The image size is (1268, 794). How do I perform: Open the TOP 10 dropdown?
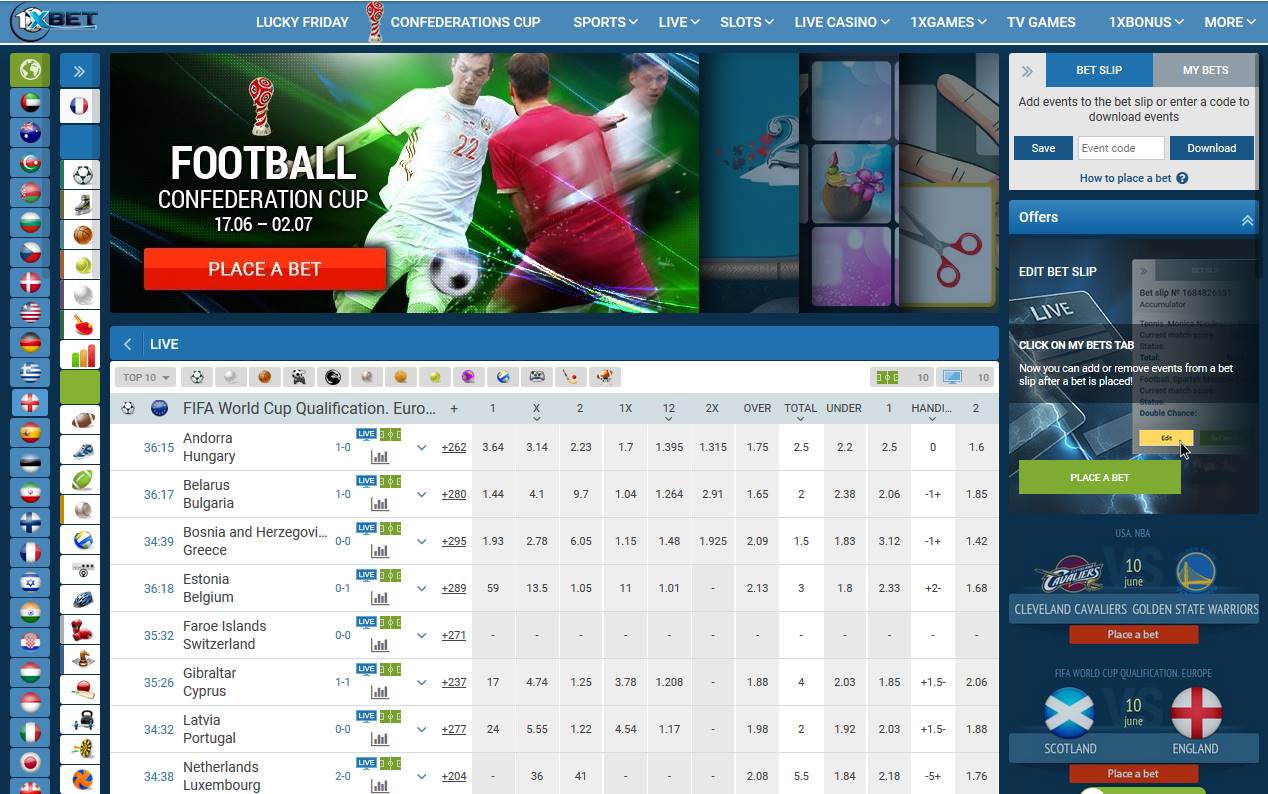coord(146,377)
